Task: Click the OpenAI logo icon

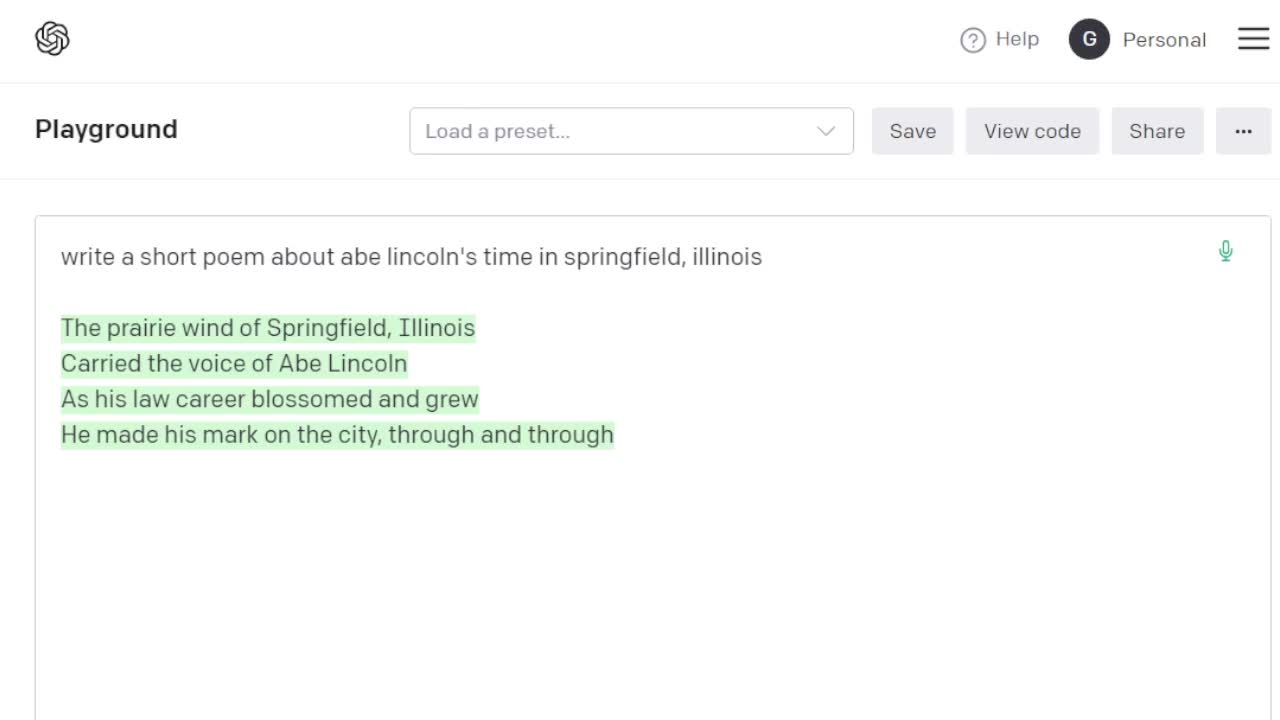Action: [52, 39]
